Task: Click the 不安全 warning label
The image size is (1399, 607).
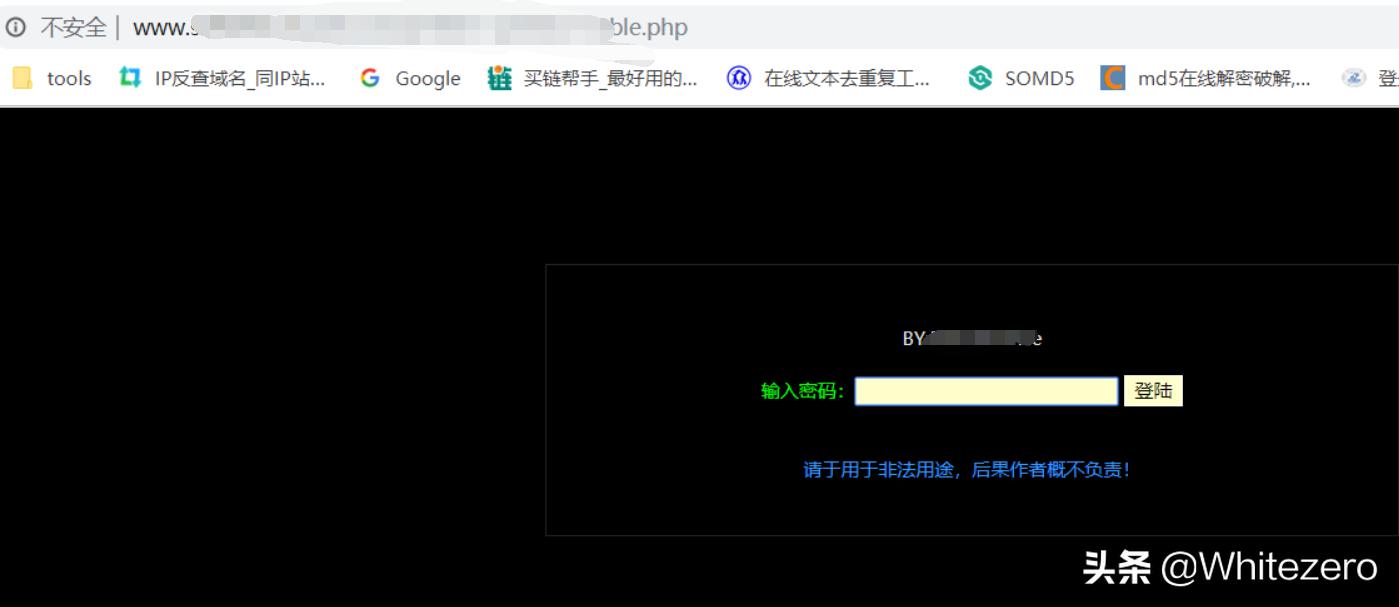Action: click(x=75, y=28)
